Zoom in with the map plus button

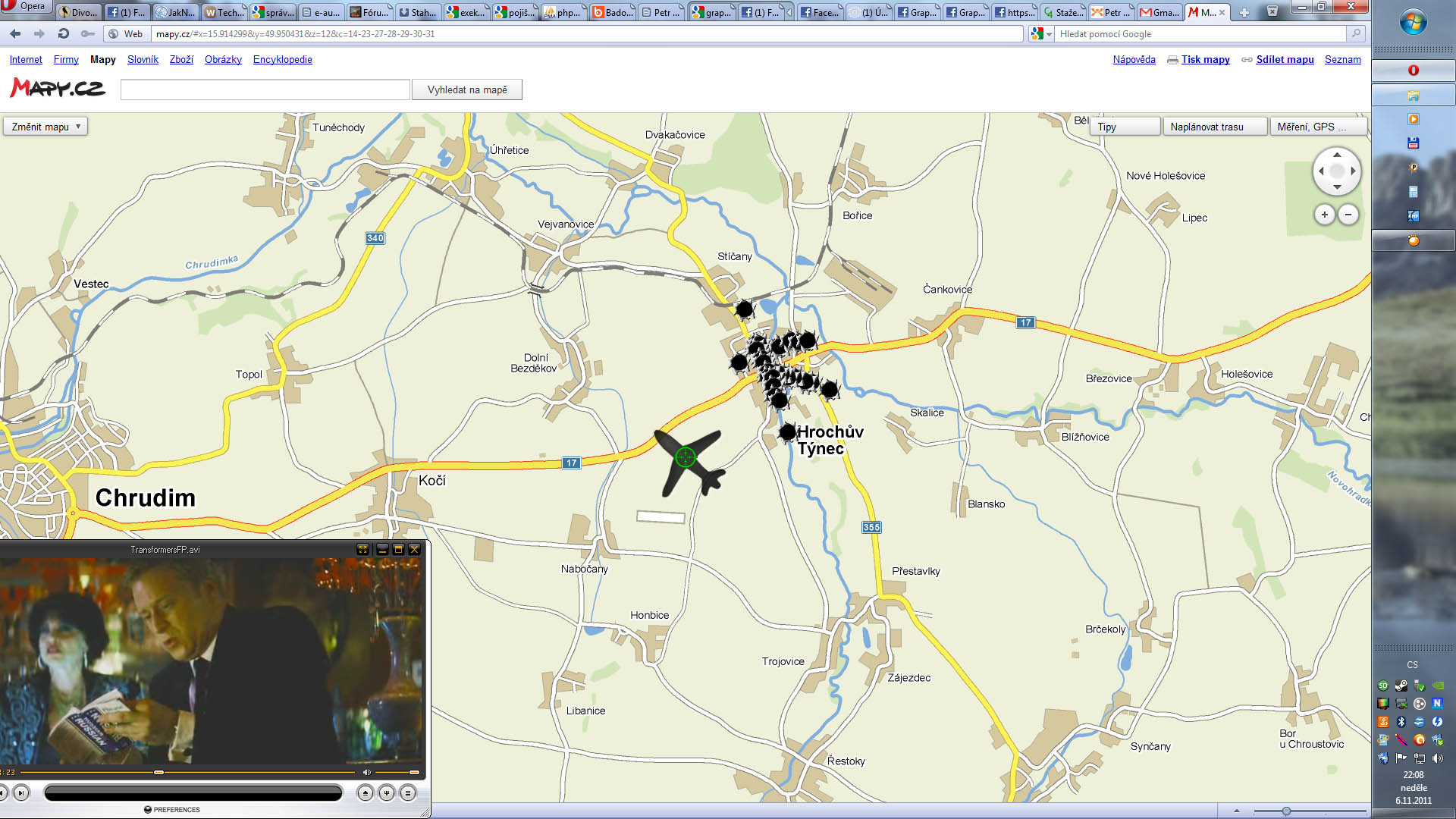click(x=1324, y=215)
